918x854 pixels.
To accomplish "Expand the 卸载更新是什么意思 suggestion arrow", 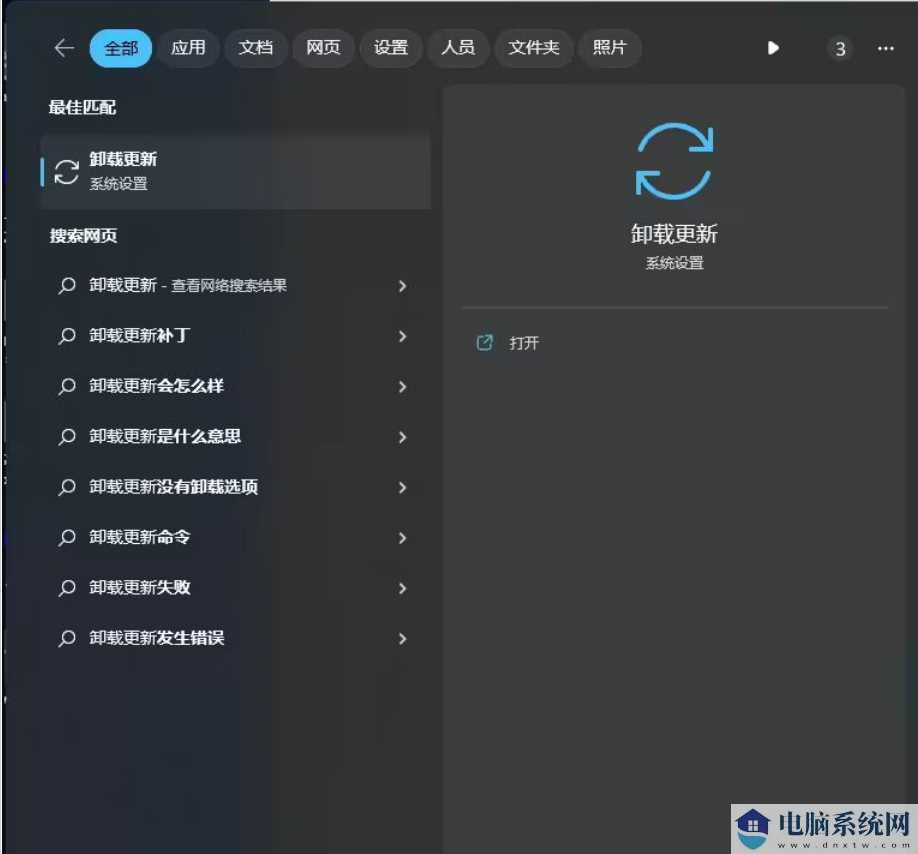I will [402, 437].
